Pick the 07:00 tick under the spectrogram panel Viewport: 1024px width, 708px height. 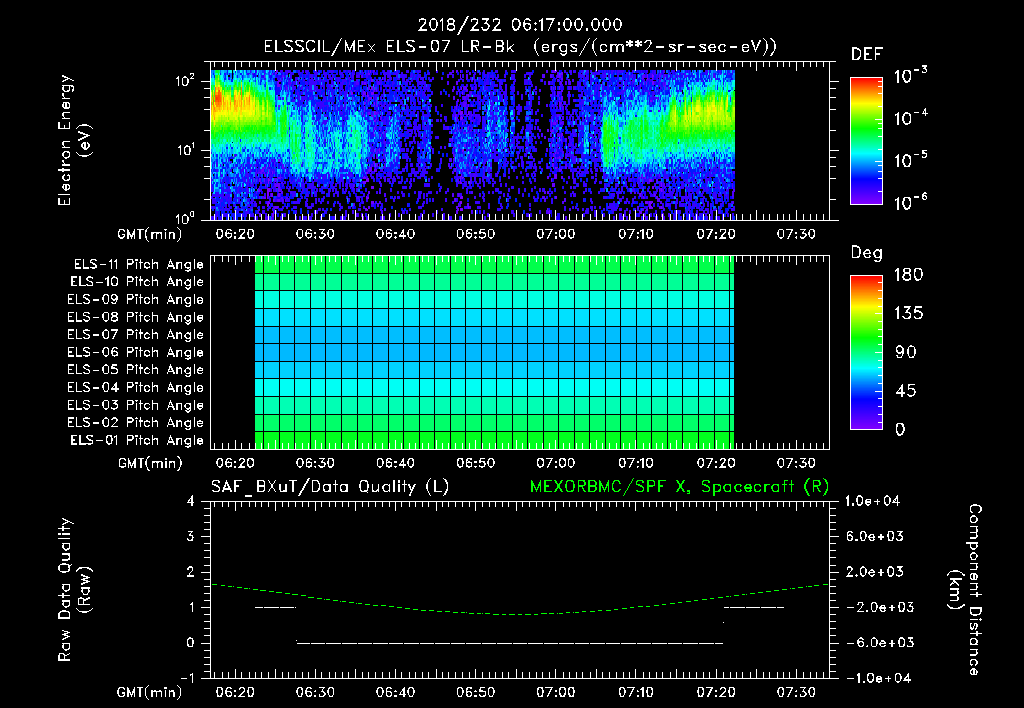(556, 234)
